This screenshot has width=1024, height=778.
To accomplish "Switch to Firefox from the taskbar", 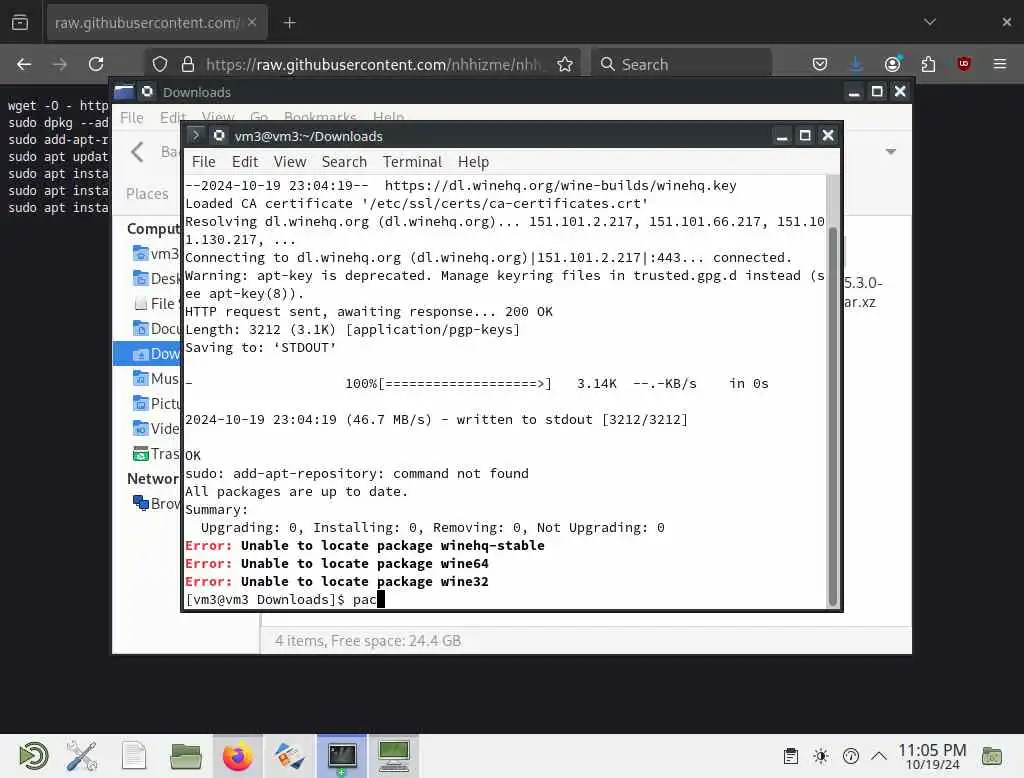I will (x=238, y=756).
